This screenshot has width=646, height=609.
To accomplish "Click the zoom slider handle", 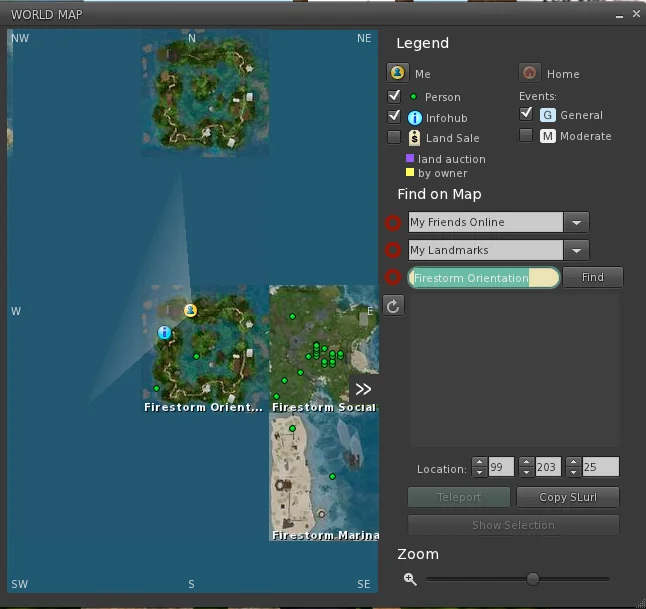I will (533, 579).
